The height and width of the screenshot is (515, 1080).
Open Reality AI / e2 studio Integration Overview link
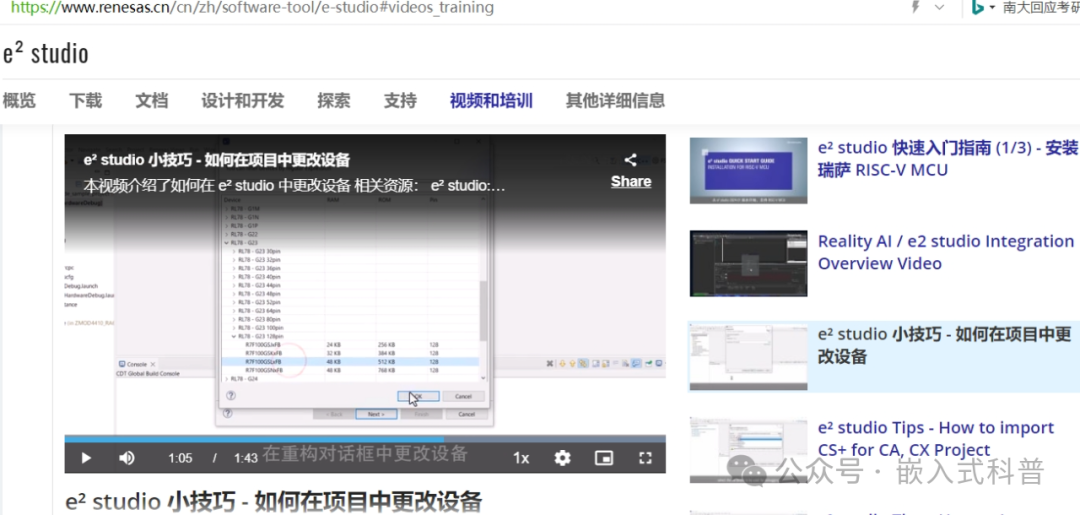[946, 252]
